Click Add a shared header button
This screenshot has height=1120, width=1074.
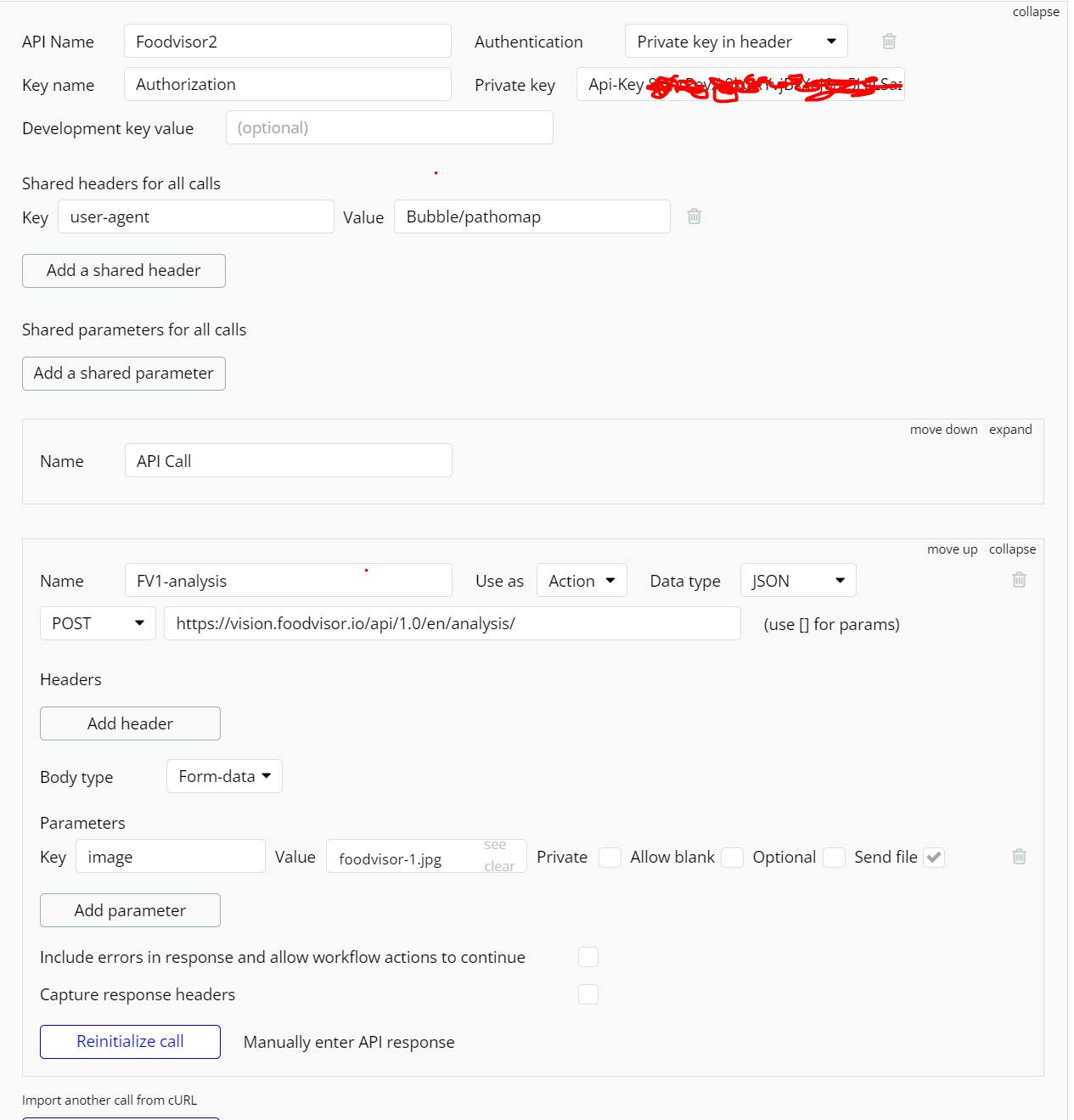(x=123, y=271)
